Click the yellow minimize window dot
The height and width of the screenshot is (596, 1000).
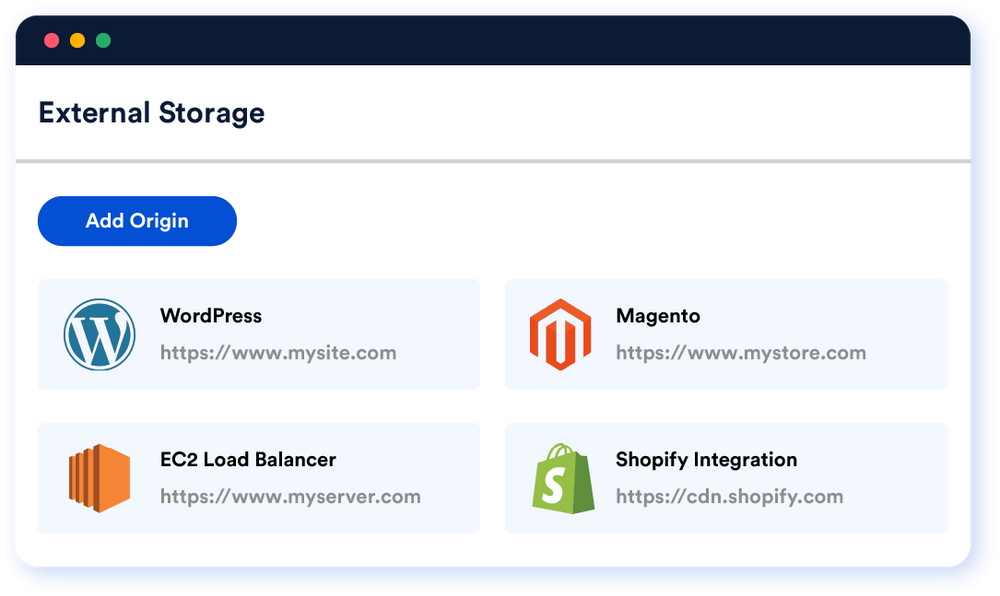(77, 41)
